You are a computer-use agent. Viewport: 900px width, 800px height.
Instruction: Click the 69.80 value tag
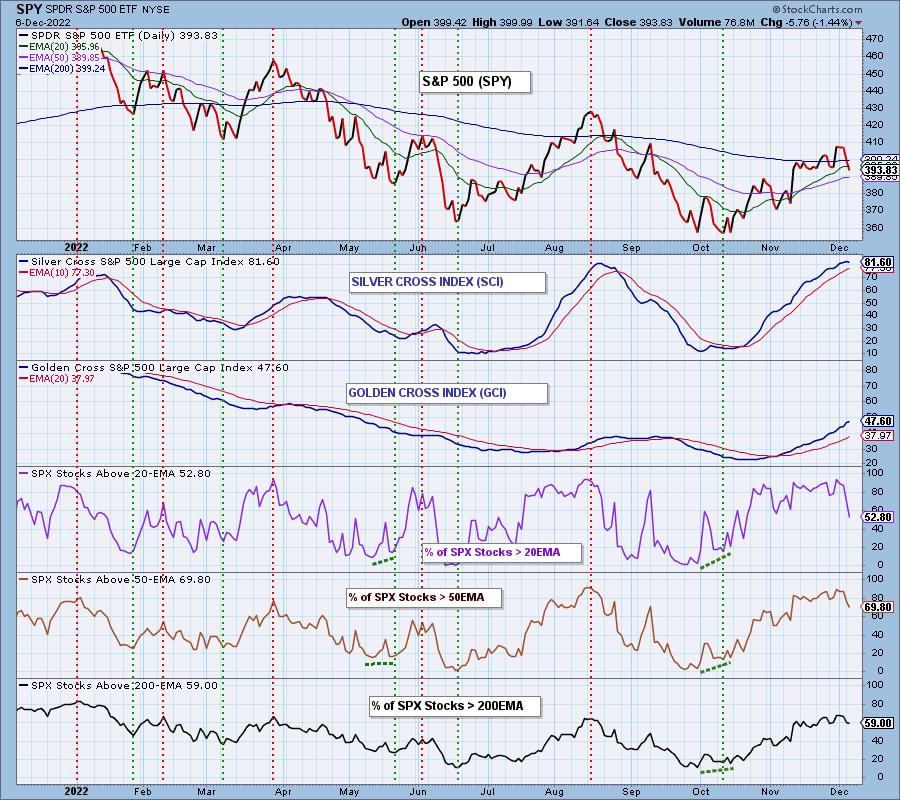click(878, 607)
